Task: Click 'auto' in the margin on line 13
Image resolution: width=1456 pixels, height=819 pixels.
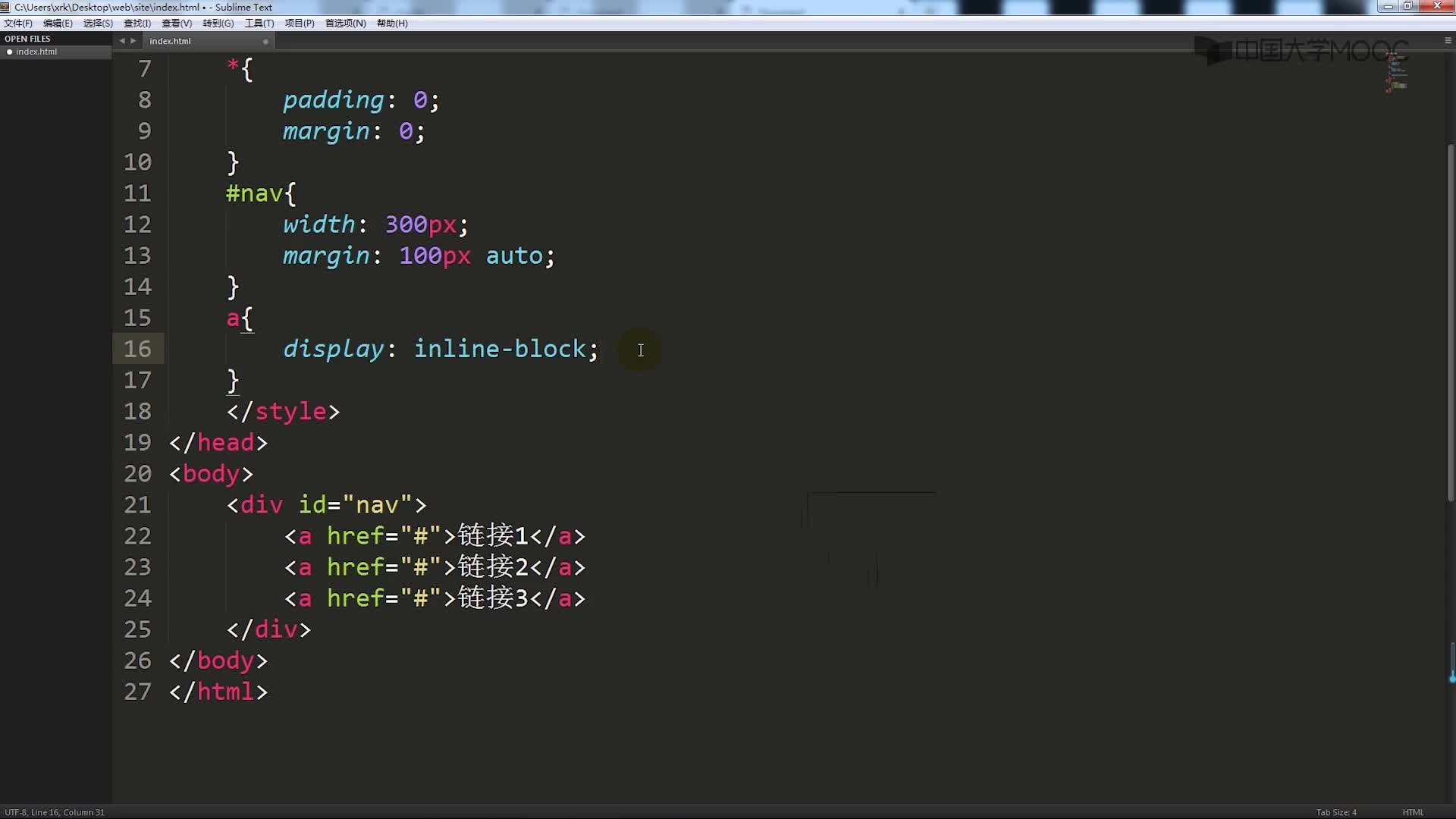Action: pyautogui.click(x=514, y=256)
